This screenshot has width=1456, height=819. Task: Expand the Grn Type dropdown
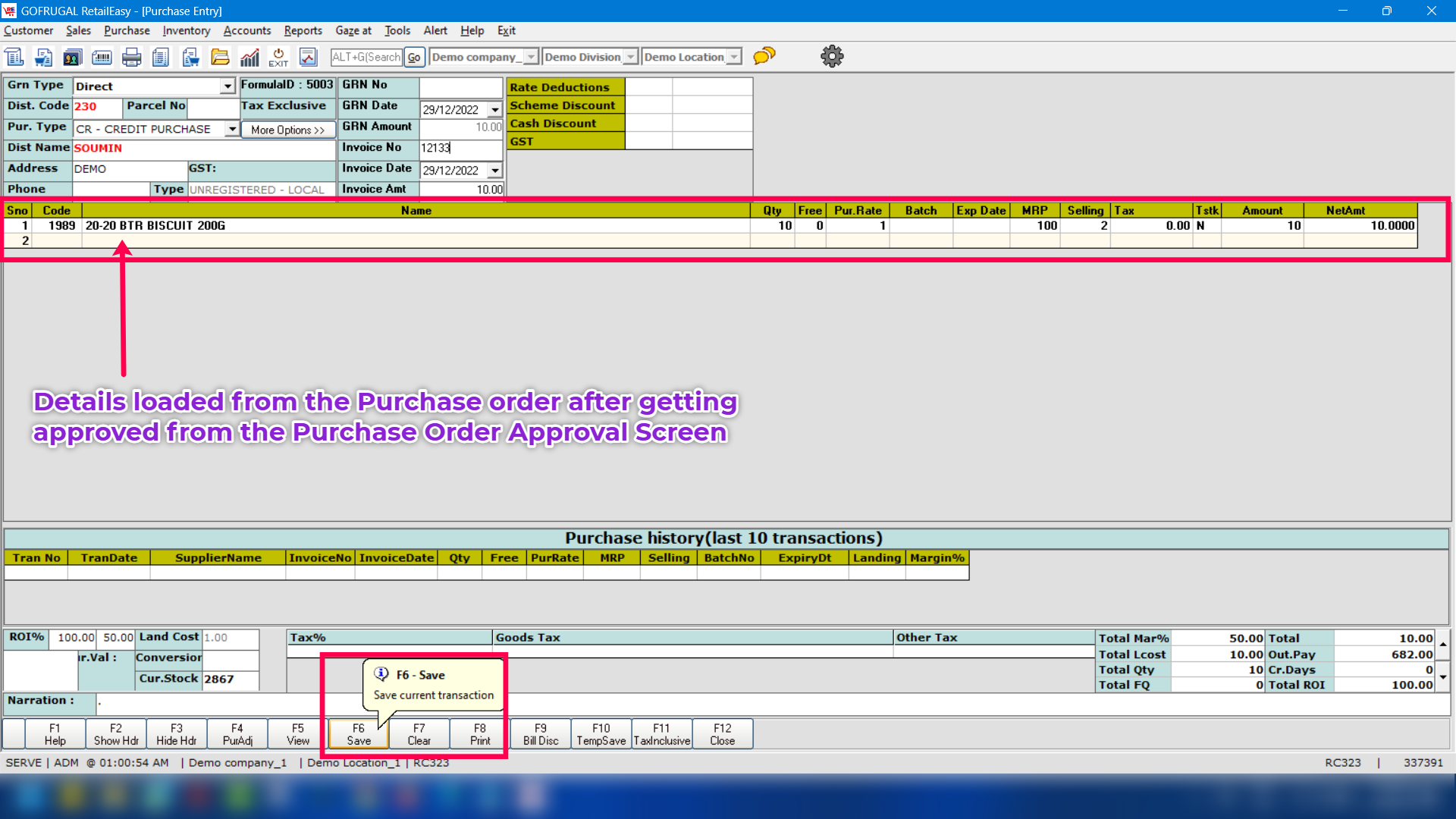227,86
